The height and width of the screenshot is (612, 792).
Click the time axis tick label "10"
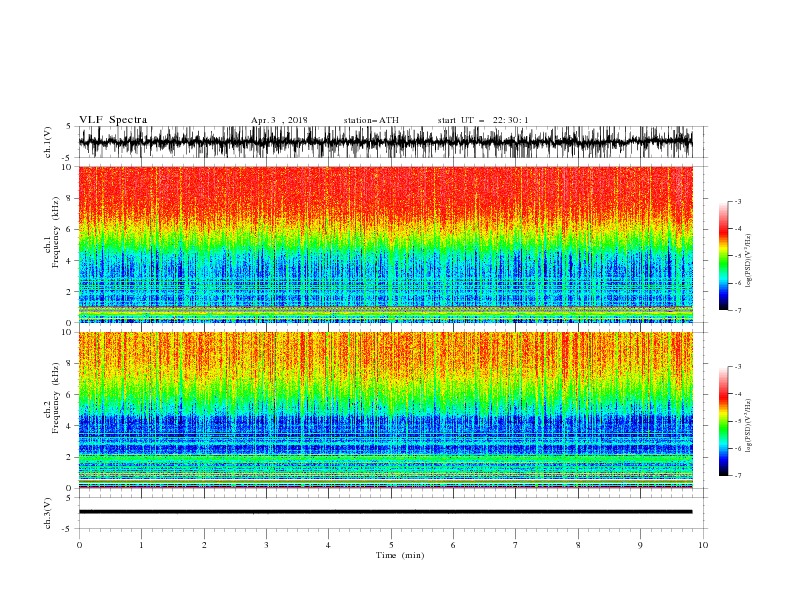pos(703,545)
